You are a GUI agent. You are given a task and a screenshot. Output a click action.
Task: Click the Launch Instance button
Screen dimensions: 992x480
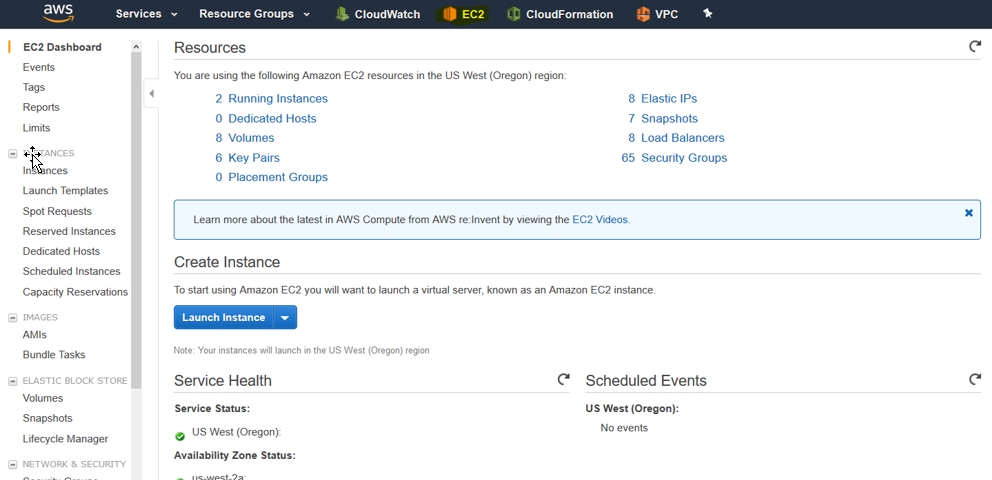point(223,317)
